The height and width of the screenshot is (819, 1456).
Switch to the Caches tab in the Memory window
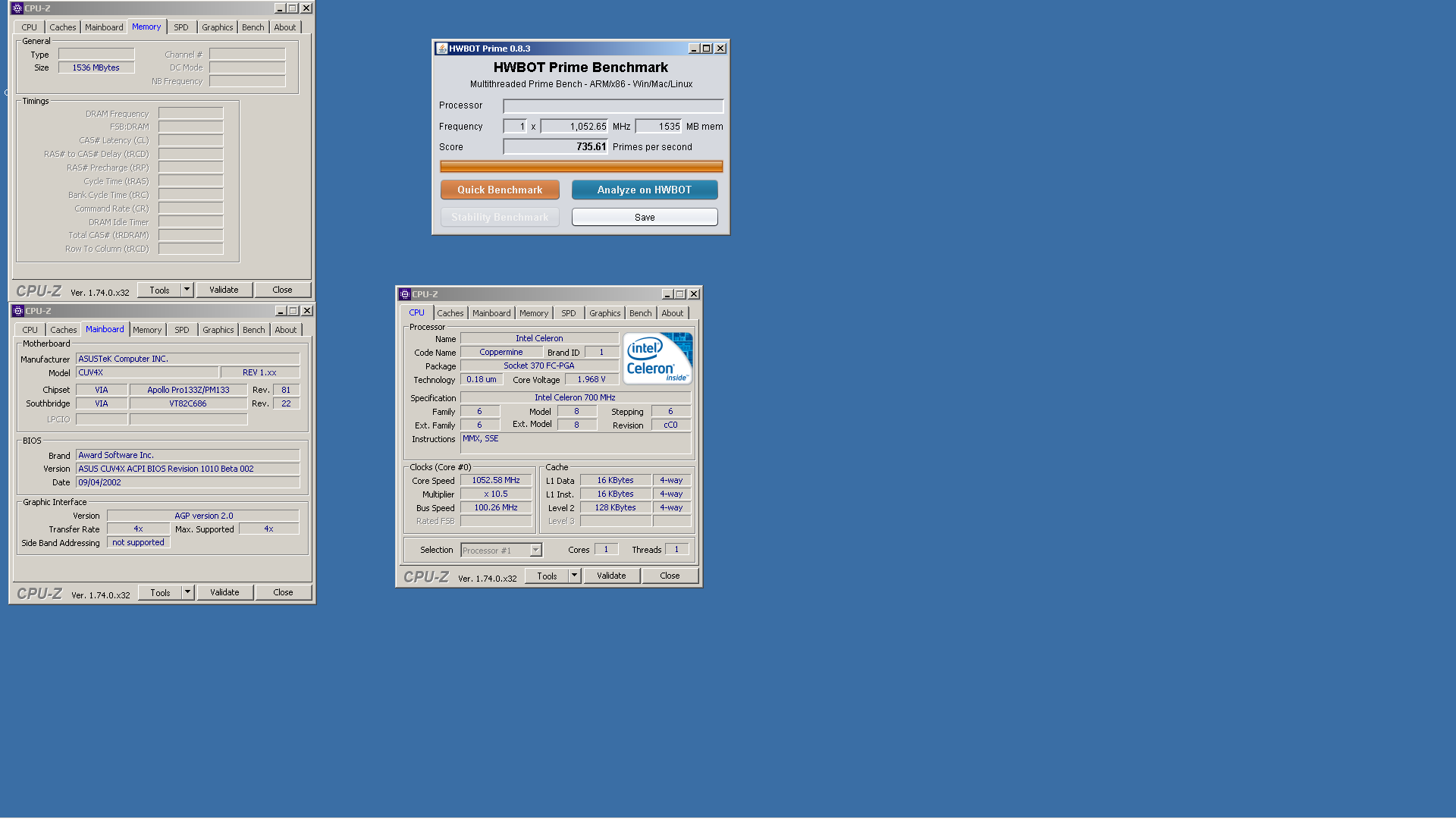[63, 27]
